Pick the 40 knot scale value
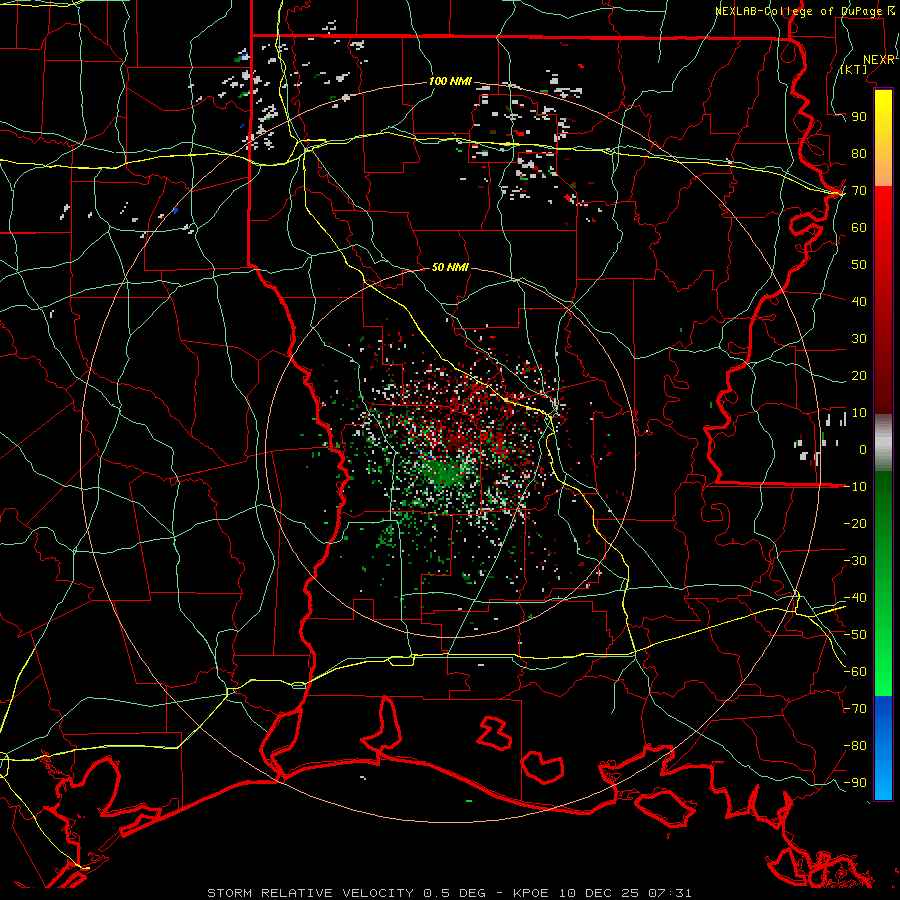This screenshot has height=900, width=900. 859,301
